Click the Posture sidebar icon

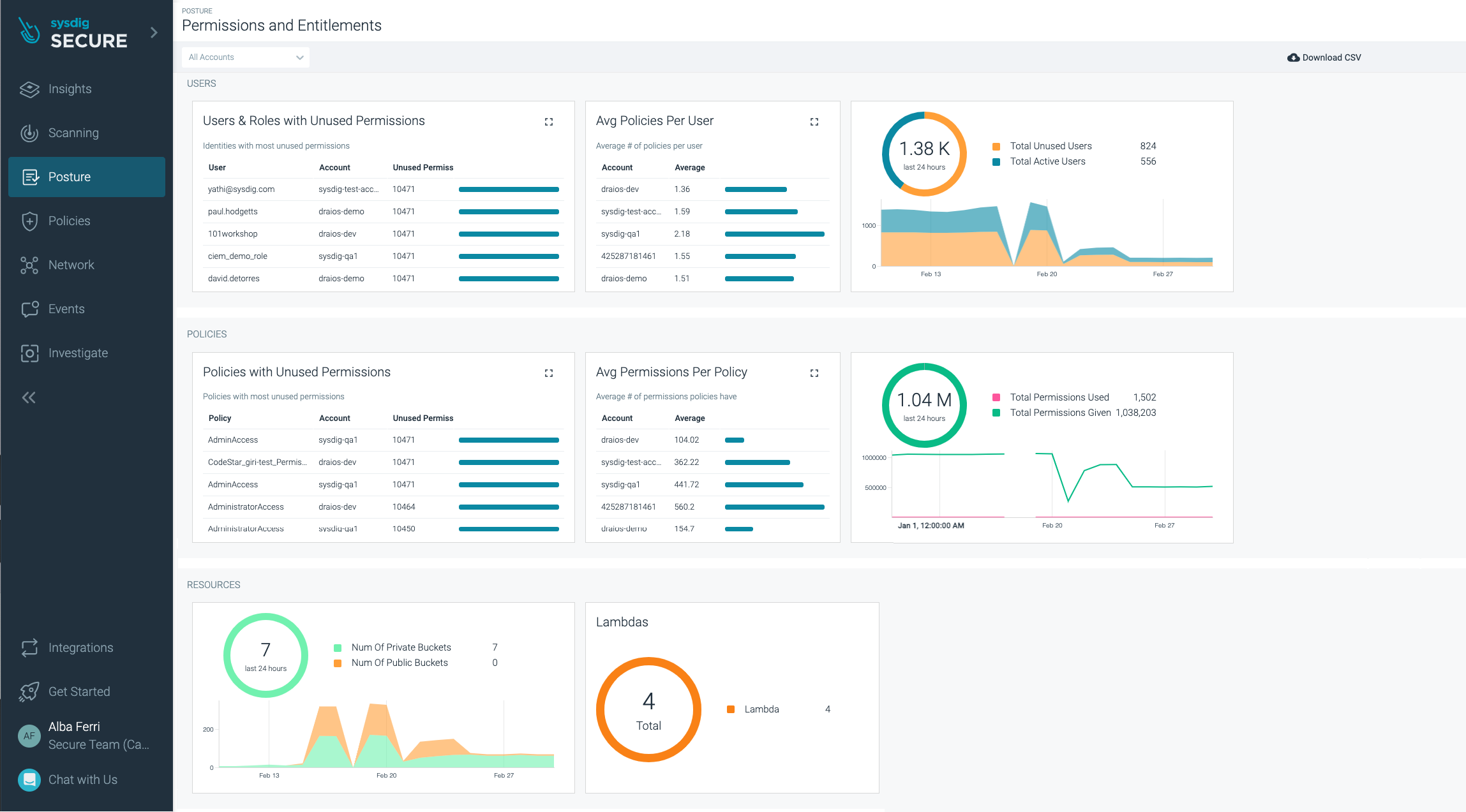pos(29,177)
